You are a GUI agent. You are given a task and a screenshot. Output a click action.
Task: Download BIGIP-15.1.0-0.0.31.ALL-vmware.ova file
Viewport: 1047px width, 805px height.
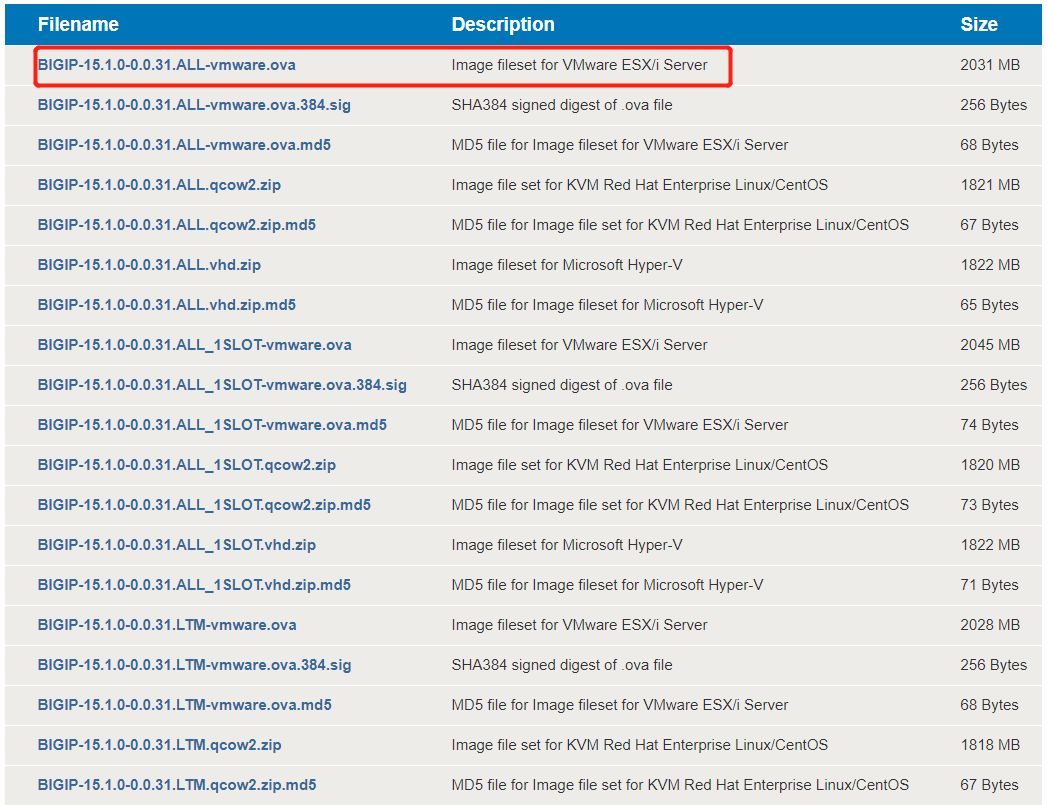[x=166, y=65]
